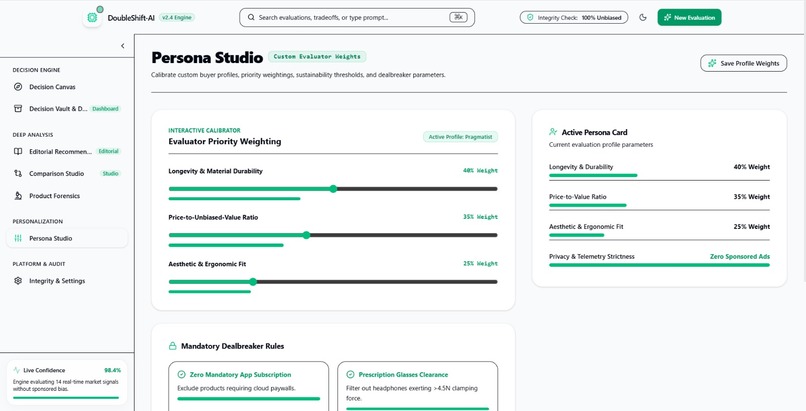Viewport: 806px width, 411px height.
Task: Click Live Confidence pulse icon
Action: pyautogui.click(x=16, y=370)
